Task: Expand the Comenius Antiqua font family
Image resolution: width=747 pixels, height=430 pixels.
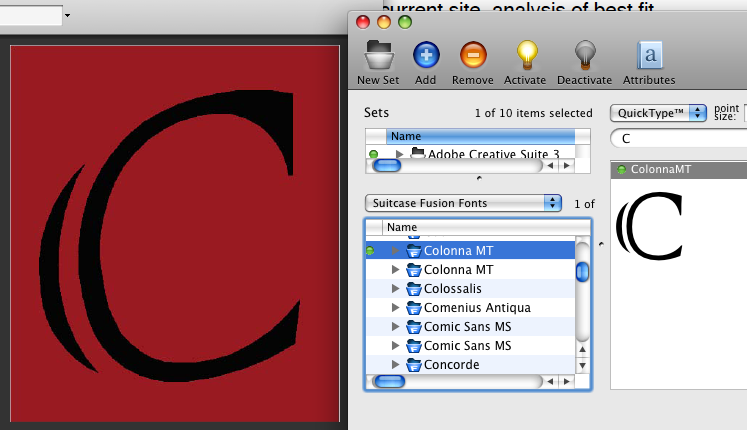Action: coord(395,308)
